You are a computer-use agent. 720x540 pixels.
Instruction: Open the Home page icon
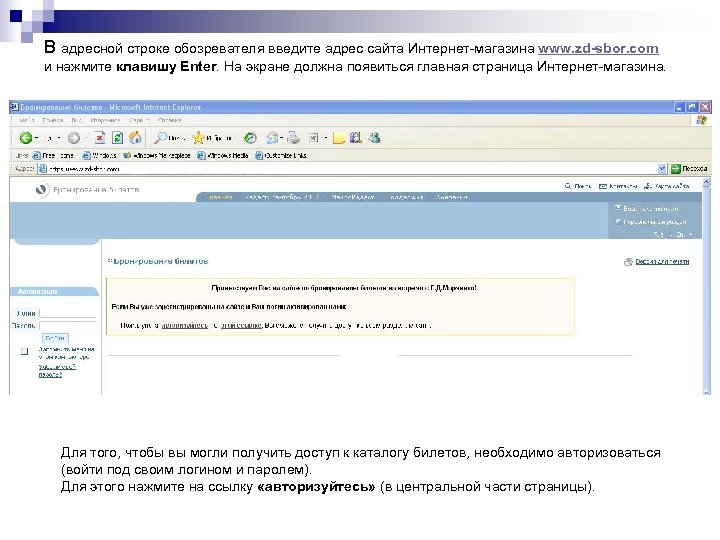[x=135, y=138]
